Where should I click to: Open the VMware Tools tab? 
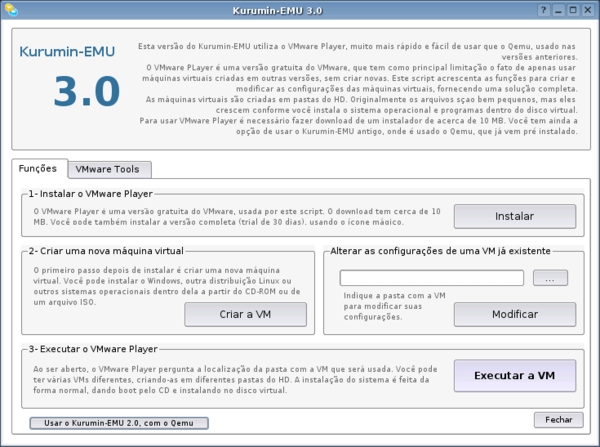[109, 170]
